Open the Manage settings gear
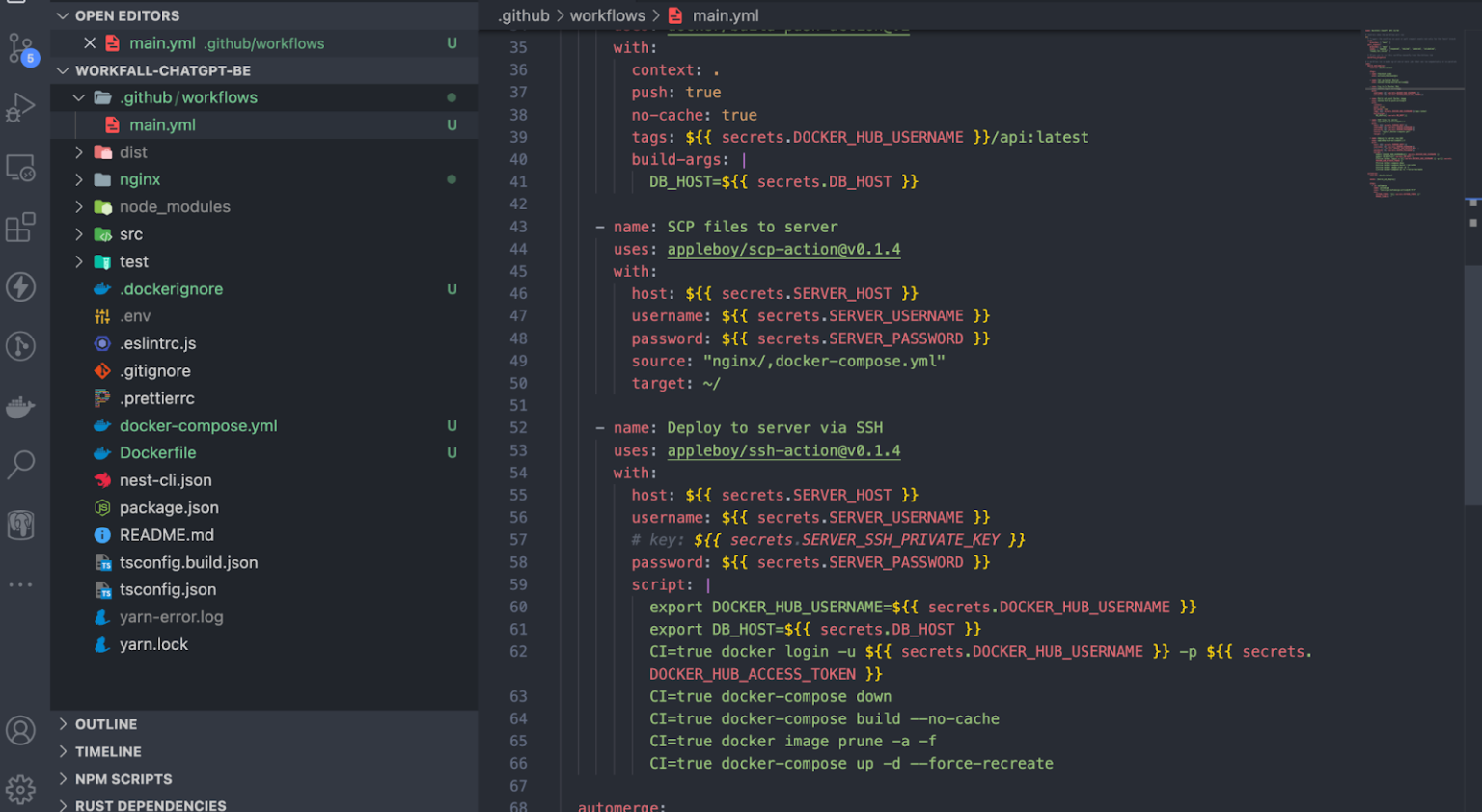 [x=20, y=790]
